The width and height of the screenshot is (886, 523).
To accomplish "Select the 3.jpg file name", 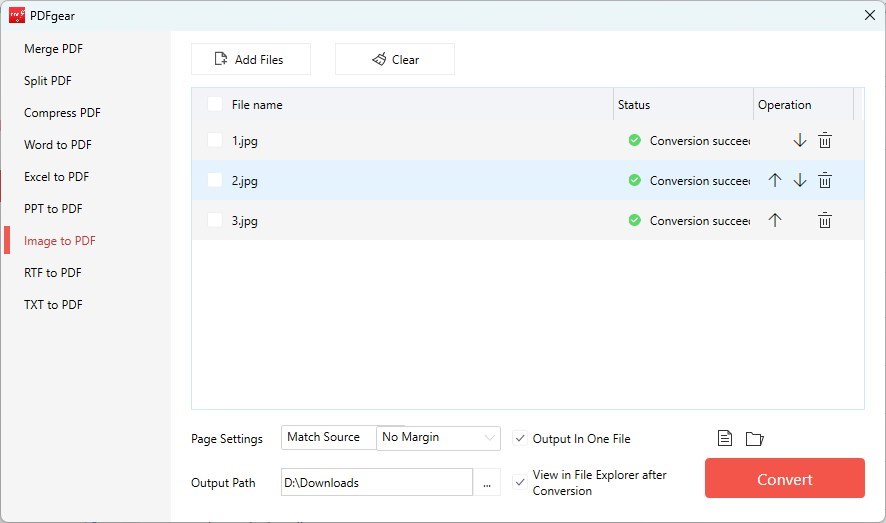I will [x=245, y=221].
